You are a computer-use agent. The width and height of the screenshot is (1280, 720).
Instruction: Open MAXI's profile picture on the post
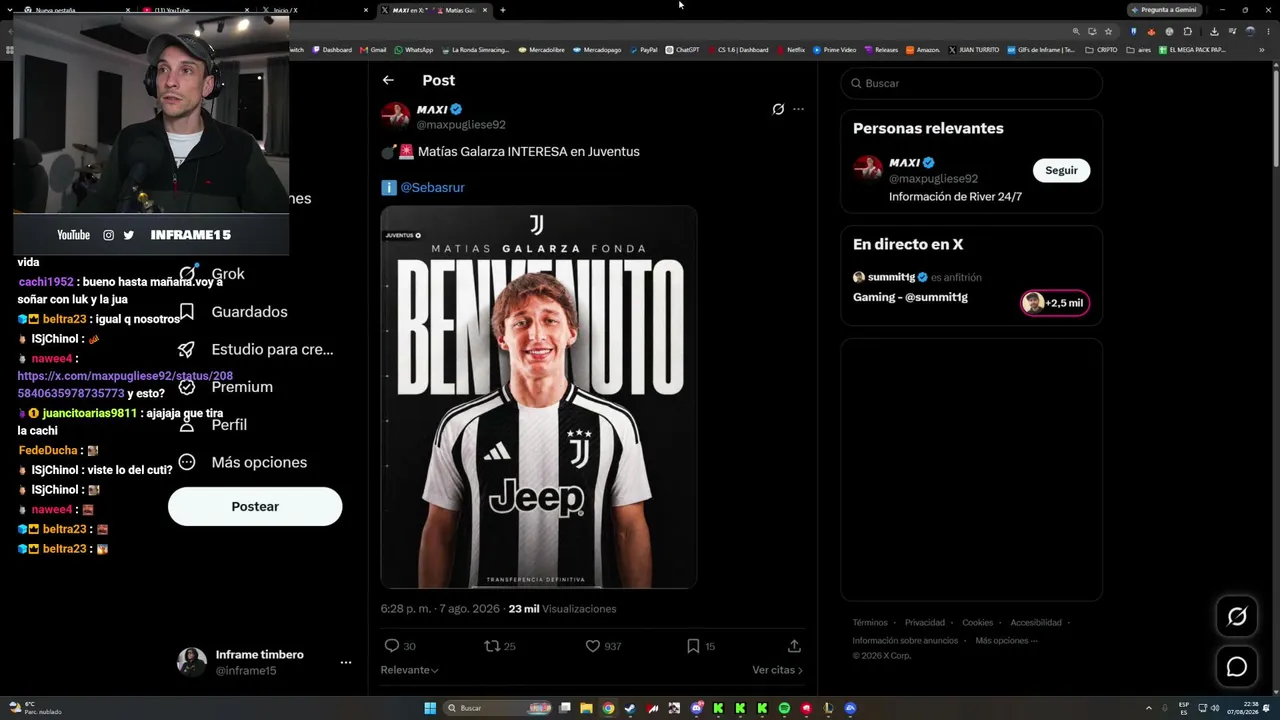[396, 116]
